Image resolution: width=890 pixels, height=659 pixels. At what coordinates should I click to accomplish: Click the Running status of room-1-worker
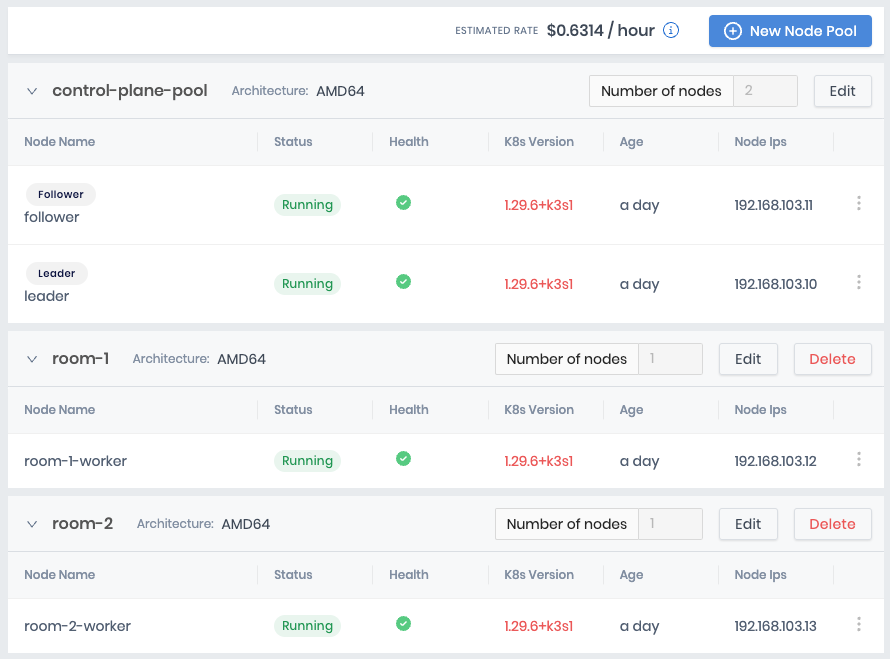point(307,460)
